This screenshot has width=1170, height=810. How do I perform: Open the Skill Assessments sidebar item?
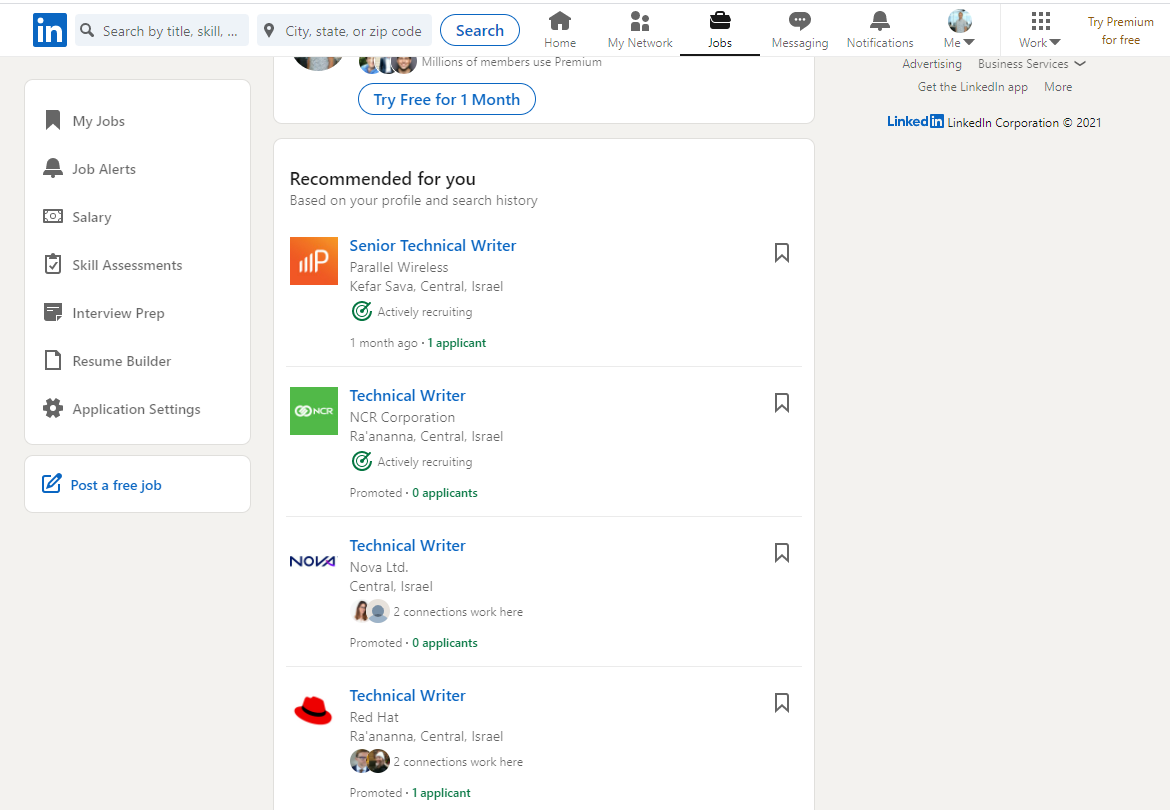(x=126, y=264)
